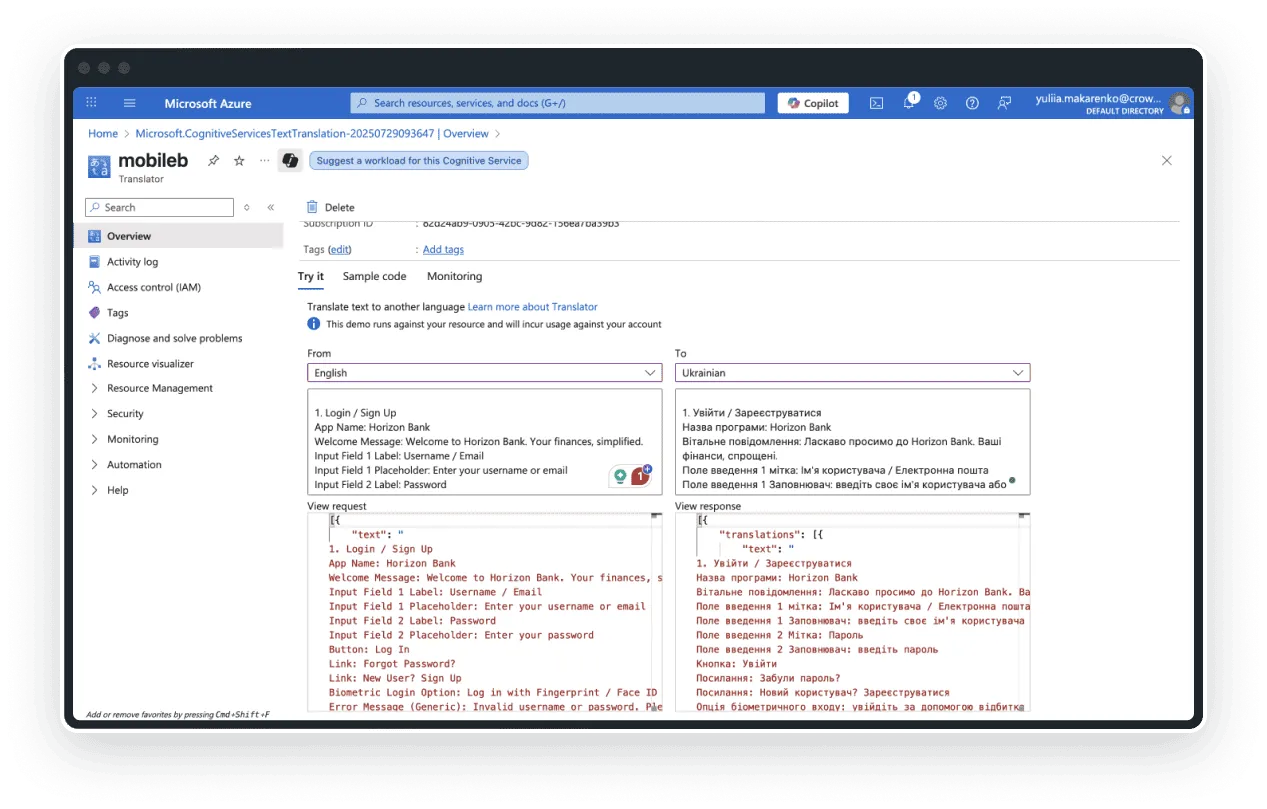Click inside the Search sidebar field
The image size is (1267, 809).
point(160,207)
